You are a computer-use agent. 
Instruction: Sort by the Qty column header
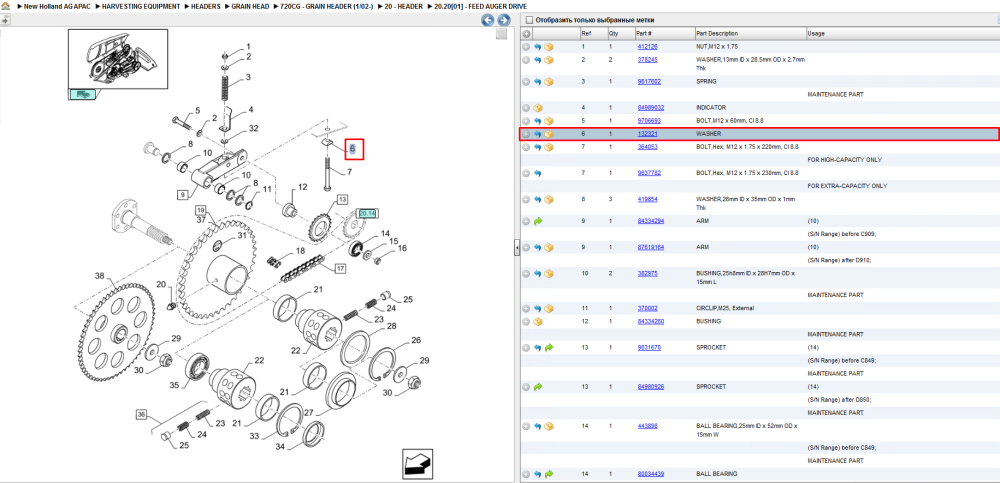(x=613, y=34)
